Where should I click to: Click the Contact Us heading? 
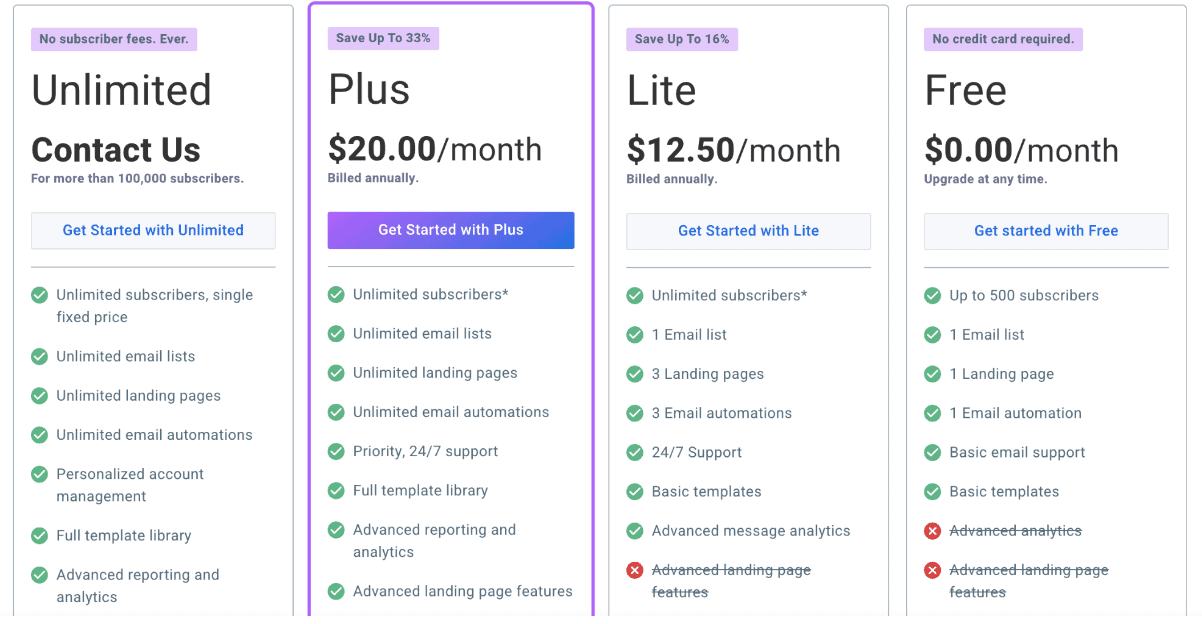116,150
